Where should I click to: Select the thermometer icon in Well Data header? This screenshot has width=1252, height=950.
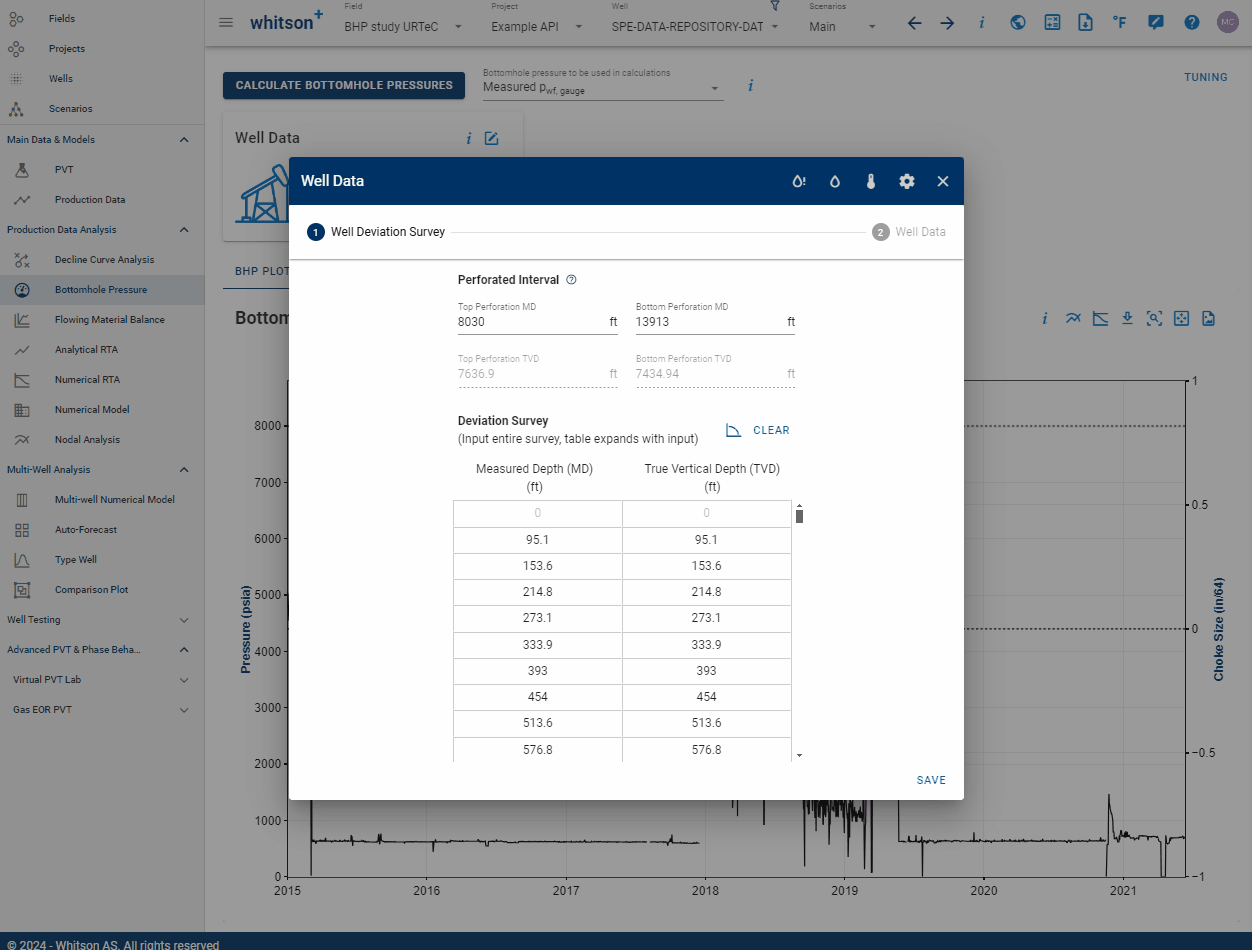(x=871, y=182)
